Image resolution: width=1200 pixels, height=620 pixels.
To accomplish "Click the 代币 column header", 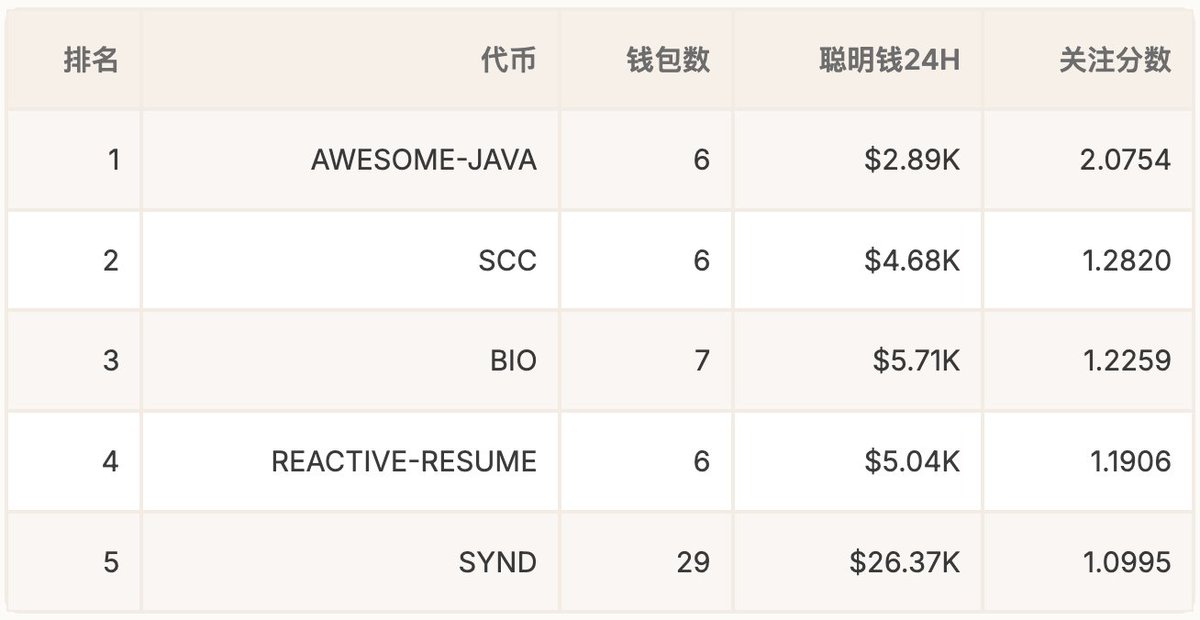I will [508, 60].
